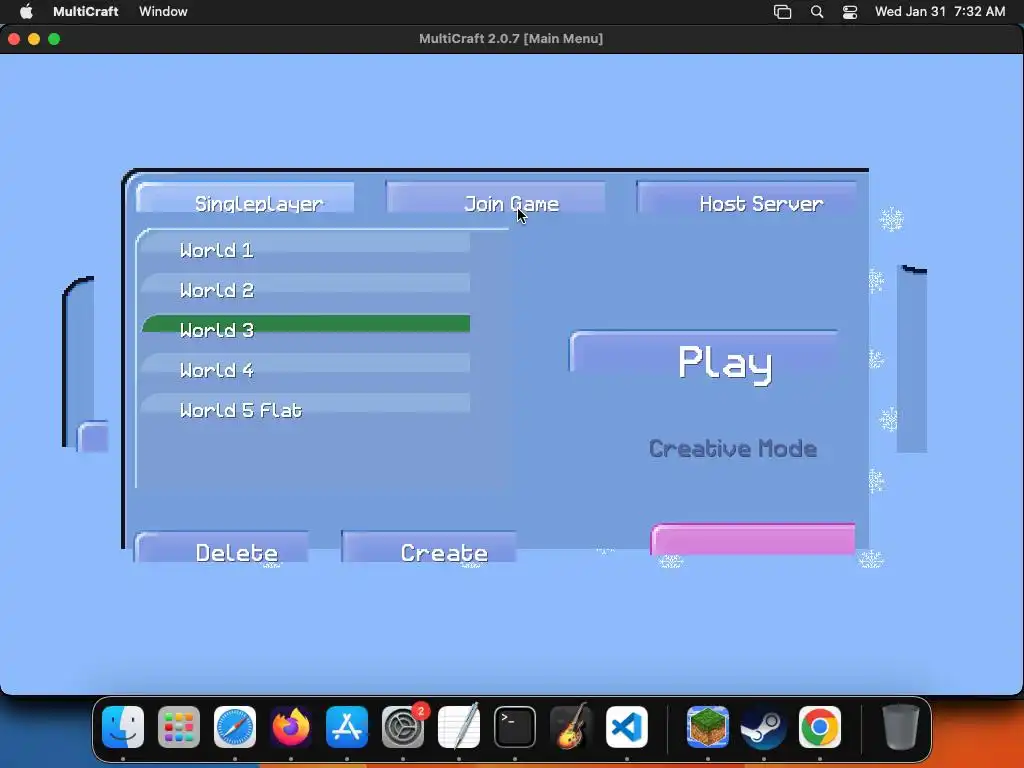1024x768 pixels.
Task: Switch to the Host Server tab
Action: click(x=746, y=197)
